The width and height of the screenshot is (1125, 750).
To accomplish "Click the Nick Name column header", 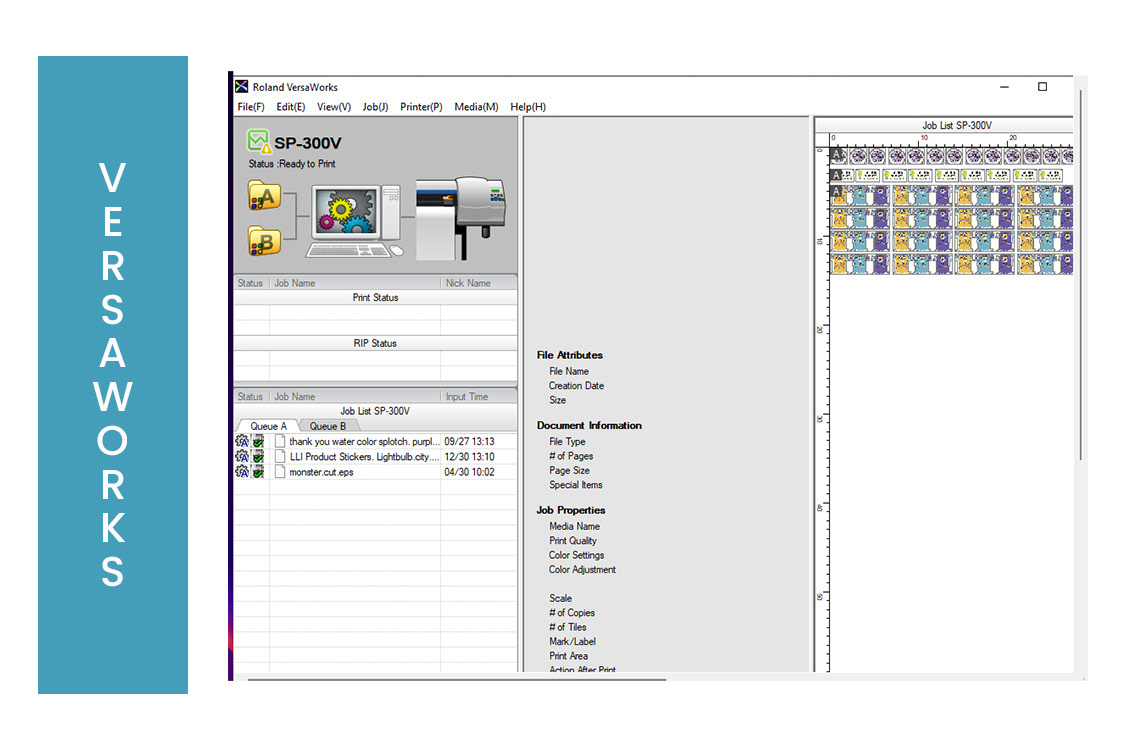I will pyautogui.click(x=479, y=283).
